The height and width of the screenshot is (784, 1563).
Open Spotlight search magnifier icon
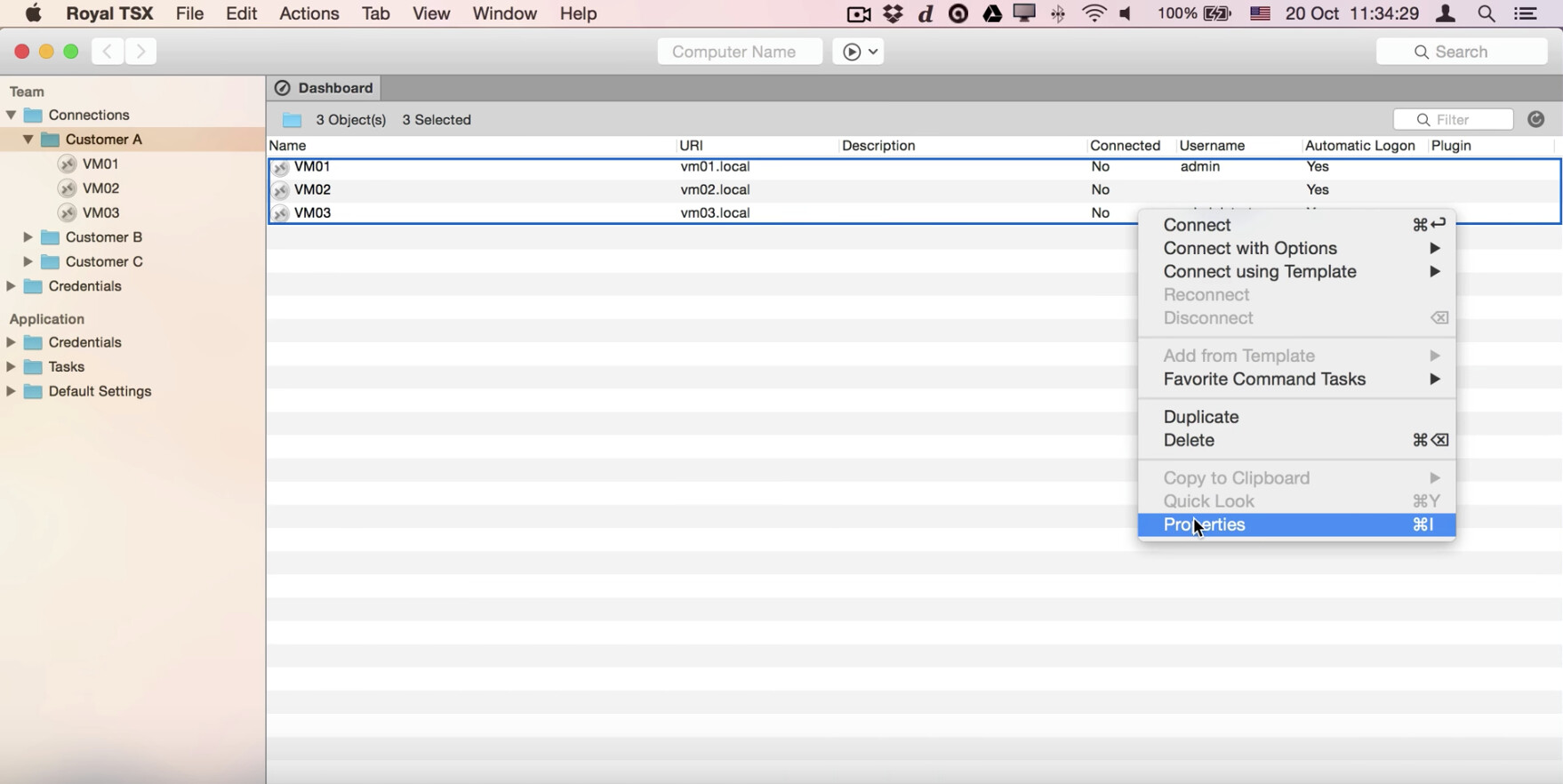tap(1486, 13)
